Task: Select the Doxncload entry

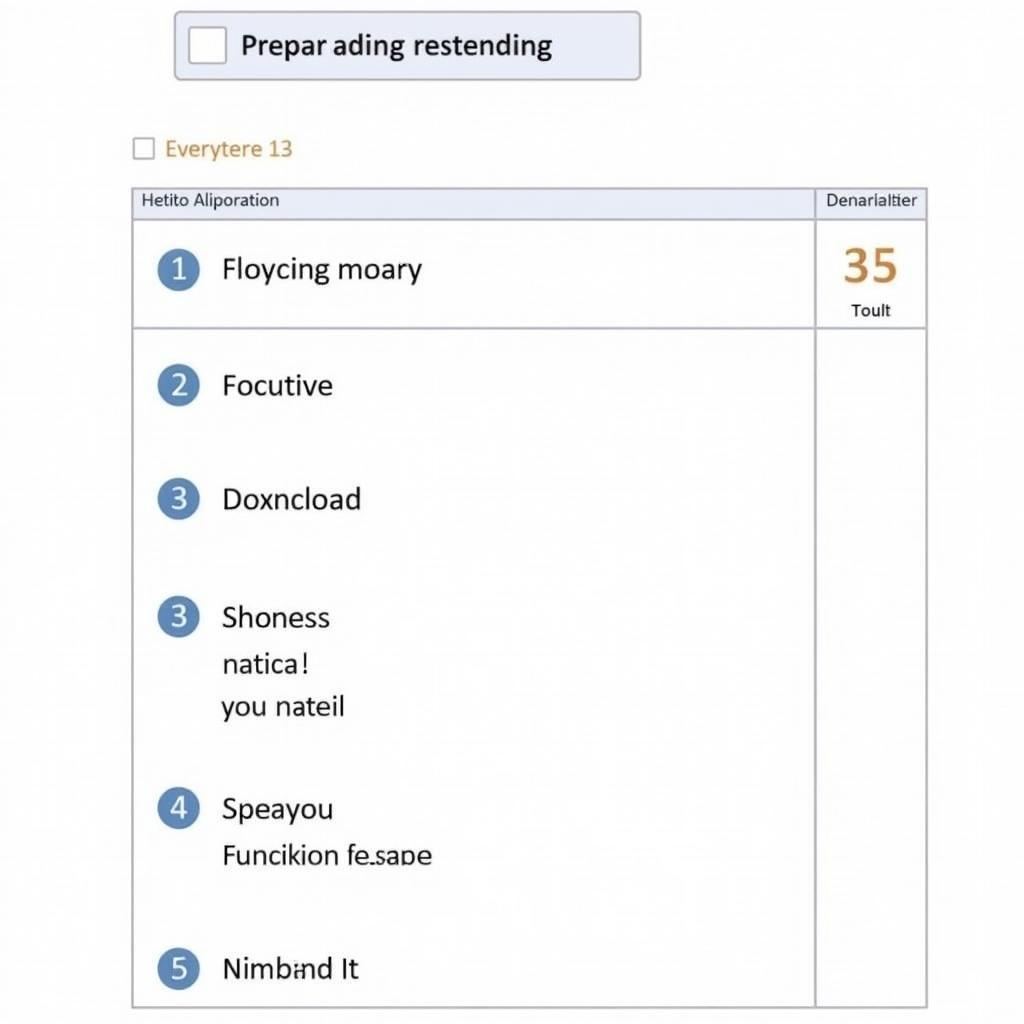Action: point(291,499)
